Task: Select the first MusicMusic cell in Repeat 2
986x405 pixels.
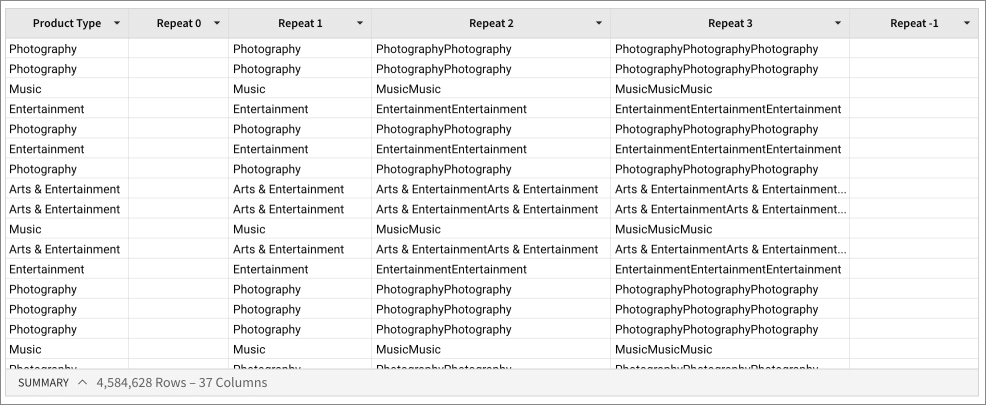Action: click(x=408, y=89)
